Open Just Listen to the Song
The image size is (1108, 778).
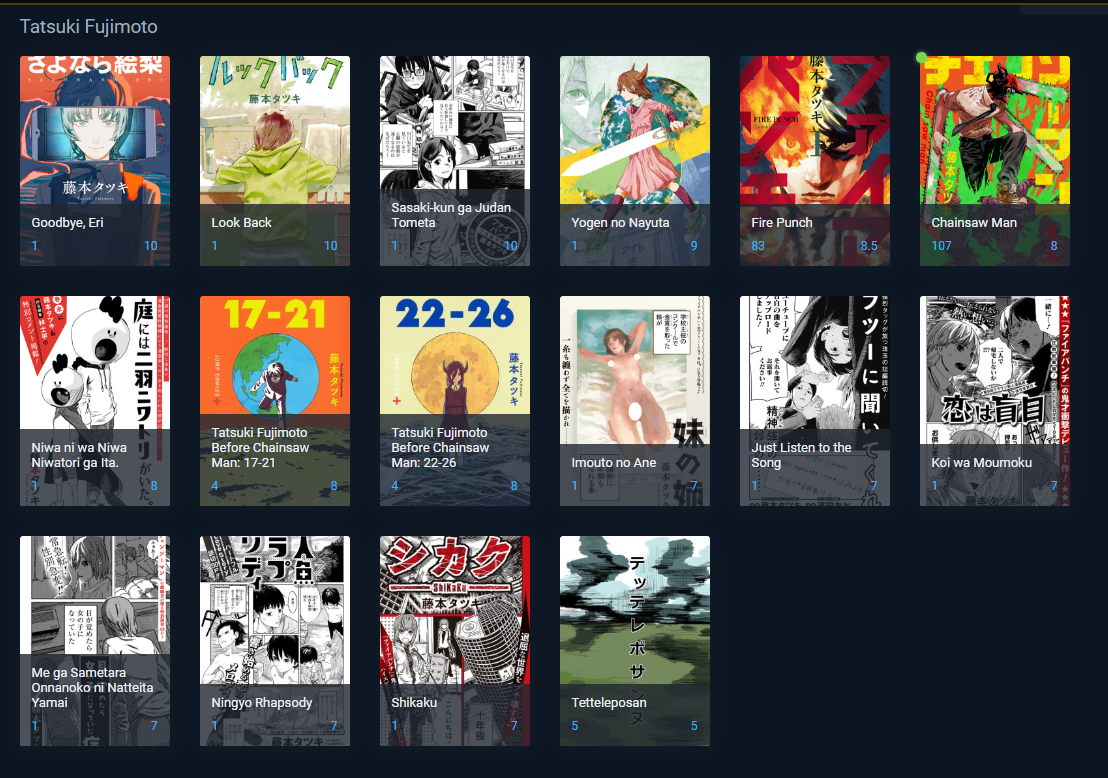click(x=815, y=401)
